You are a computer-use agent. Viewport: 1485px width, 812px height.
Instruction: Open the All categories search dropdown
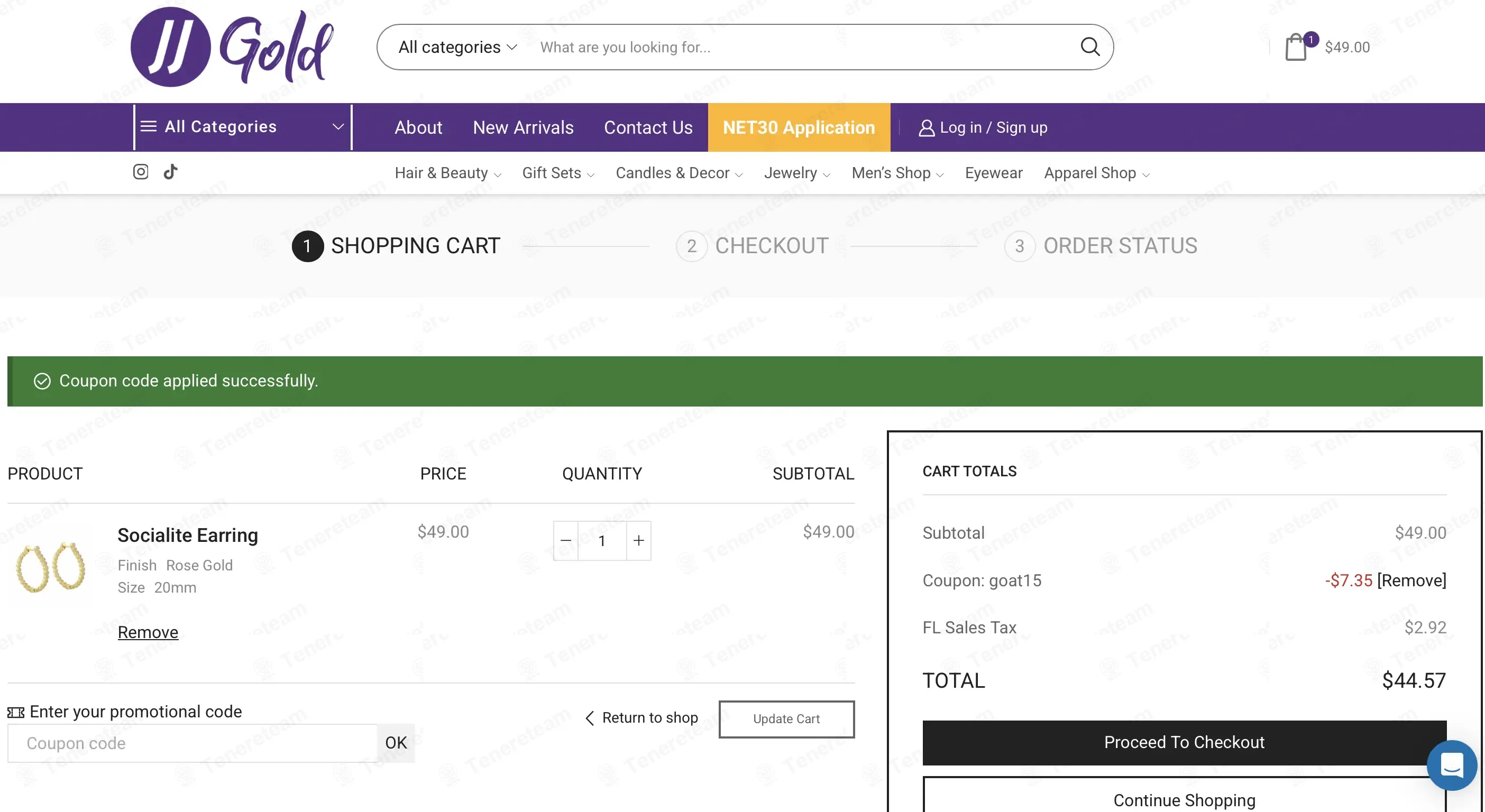[x=458, y=47]
